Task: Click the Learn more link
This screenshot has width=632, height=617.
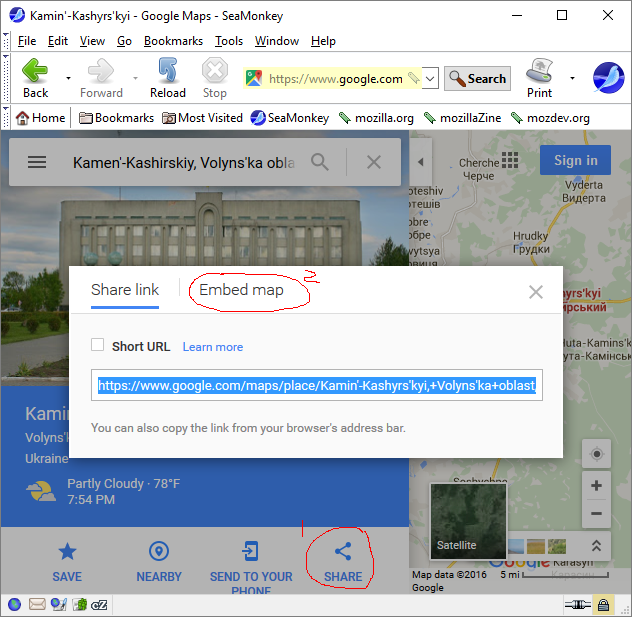Action: point(213,347)
